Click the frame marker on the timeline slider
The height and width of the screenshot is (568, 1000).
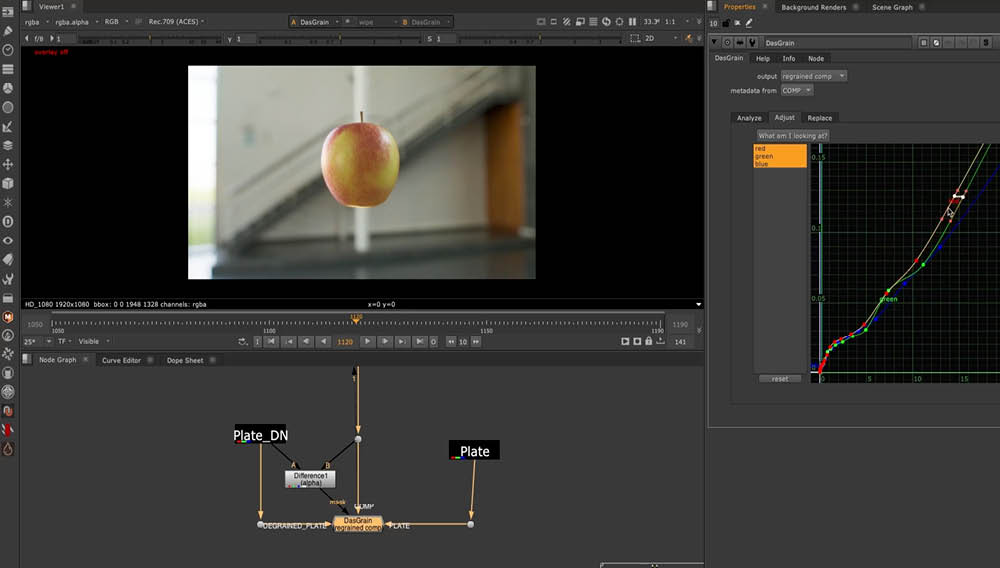356,319
